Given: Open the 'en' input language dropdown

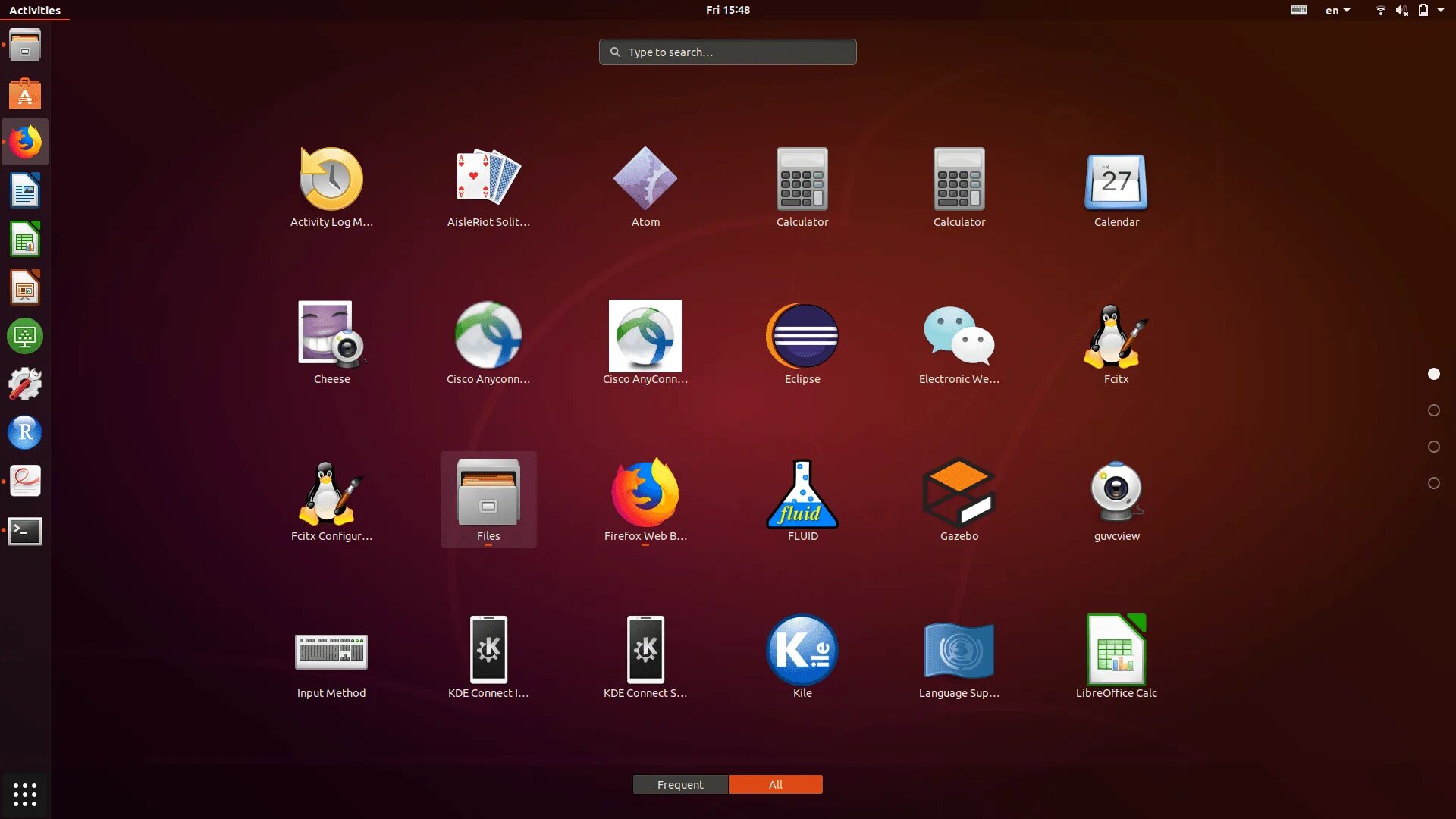Looking at the screenshot, I should point(1337,11).
